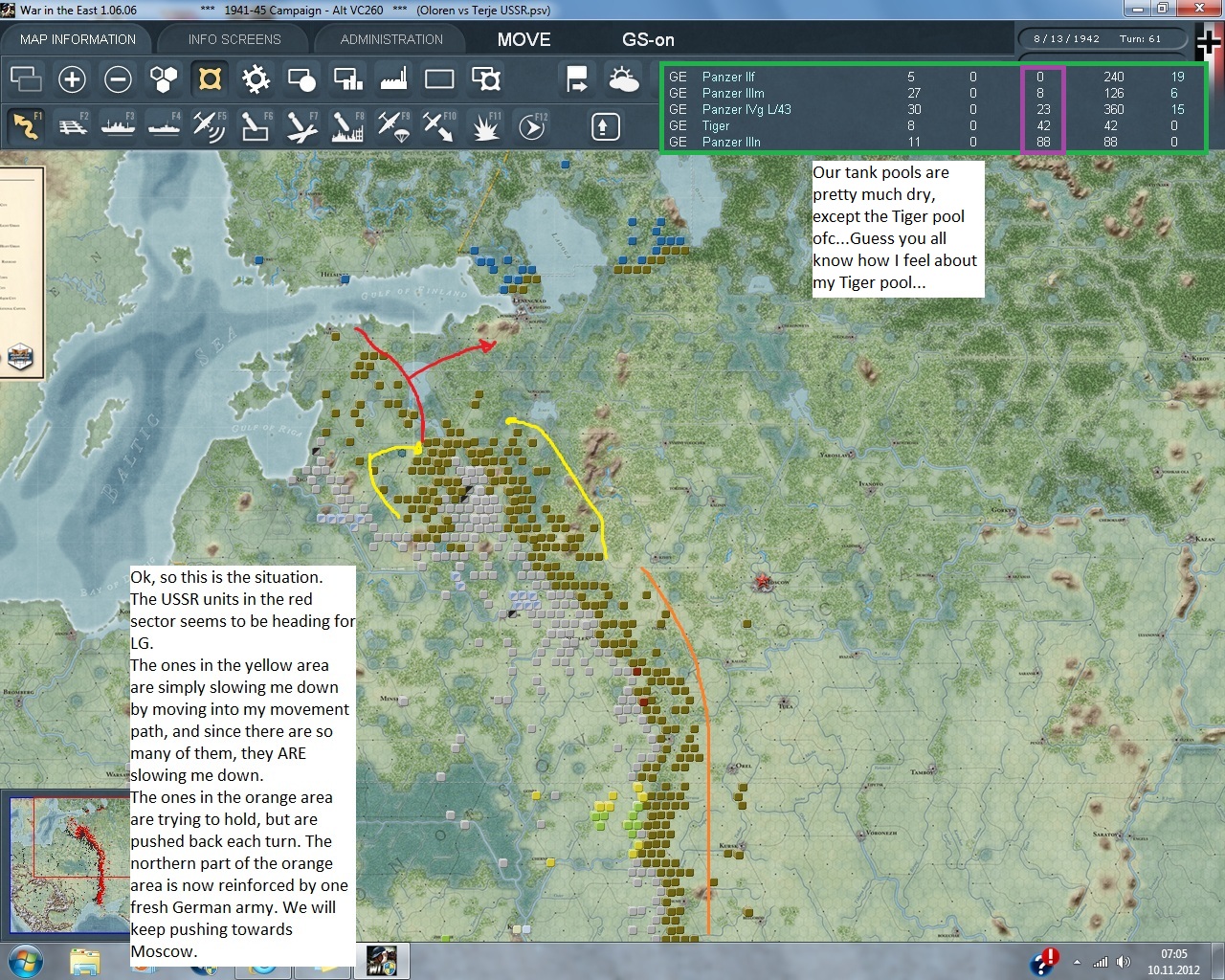The width and height of the screenshot is (1225, 980).
Task: Toggle the rectangle-with-bars toolbar button
Action: click(x=347, y=78)
